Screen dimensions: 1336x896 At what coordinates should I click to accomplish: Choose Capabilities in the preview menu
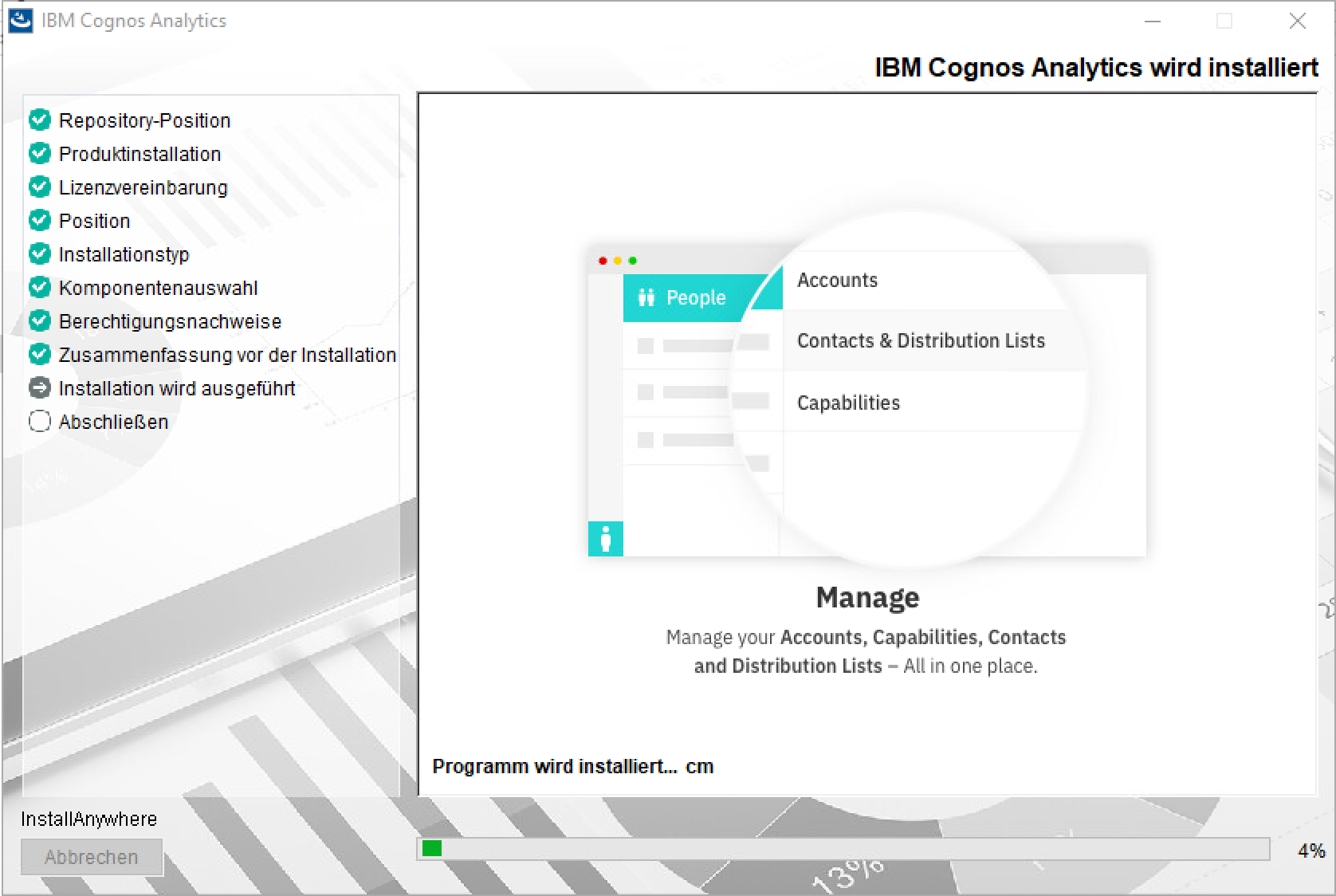coord(848,403)
